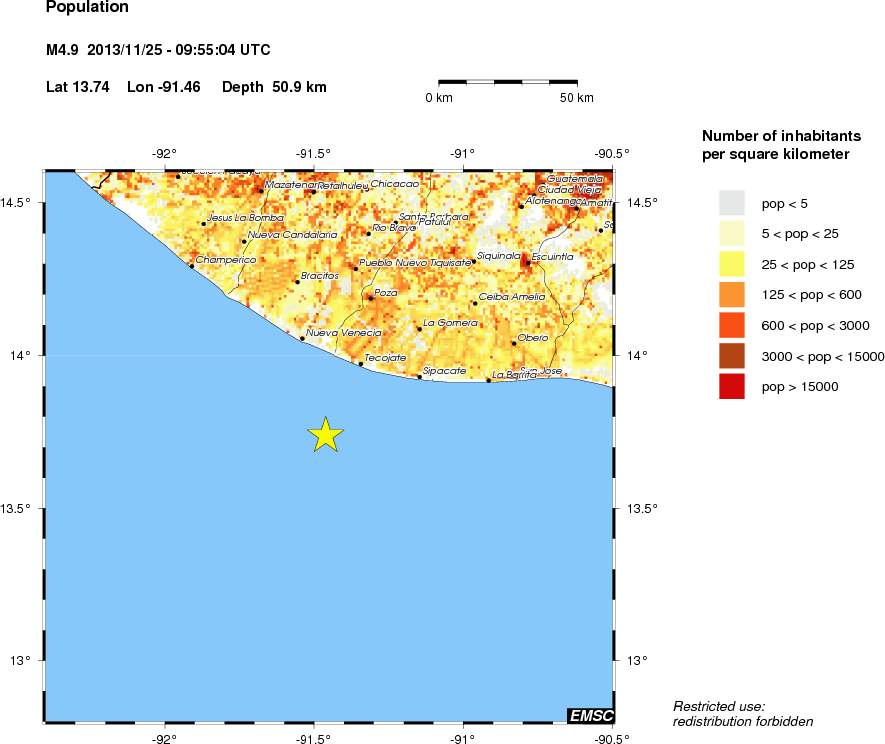
Task: Select the grey 'pop < 5' legend swatch
Action: point(731,203)
